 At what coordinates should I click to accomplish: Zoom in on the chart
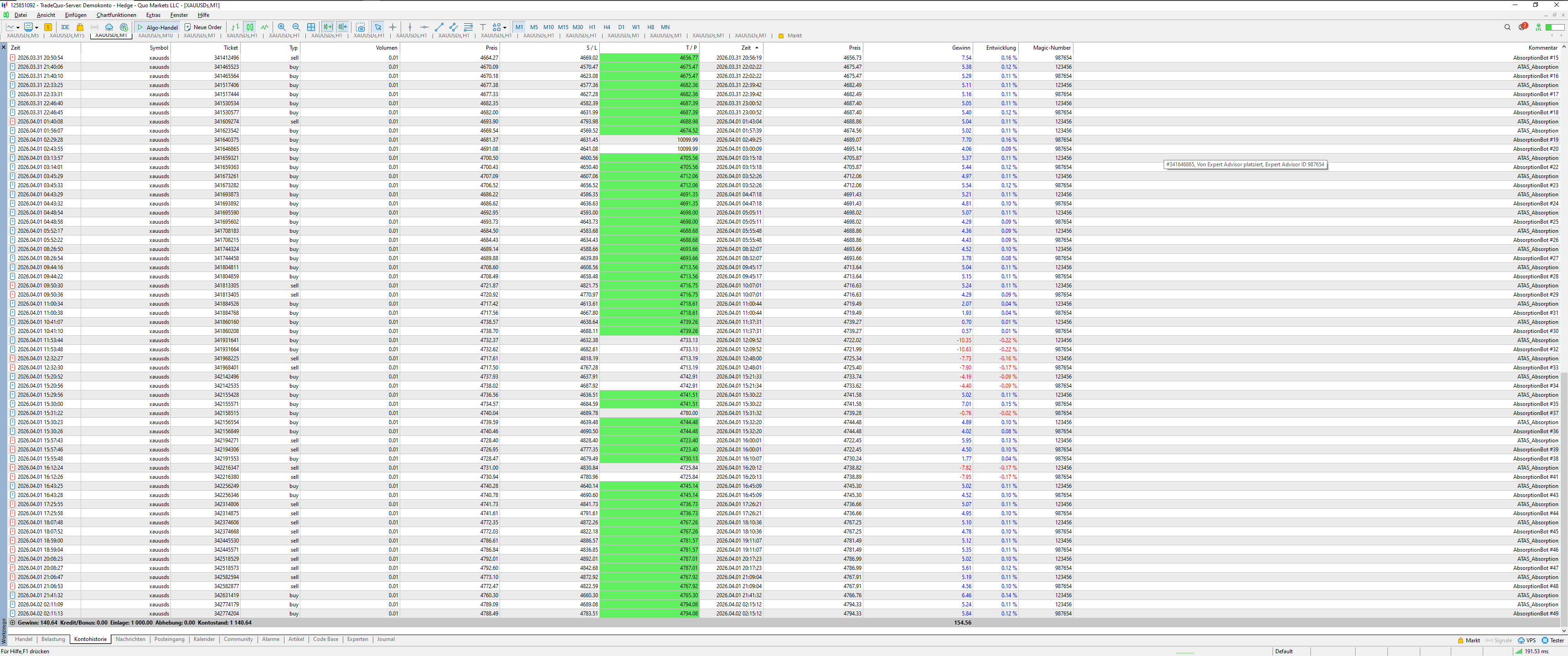click(281, 27)
